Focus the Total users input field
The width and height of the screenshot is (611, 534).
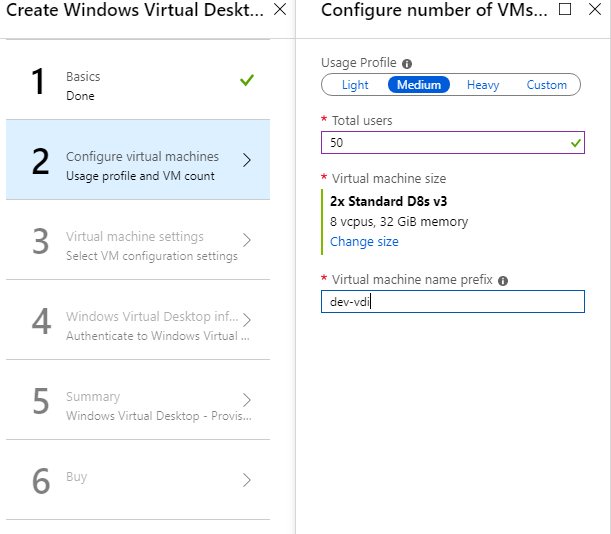coord(453,143)
